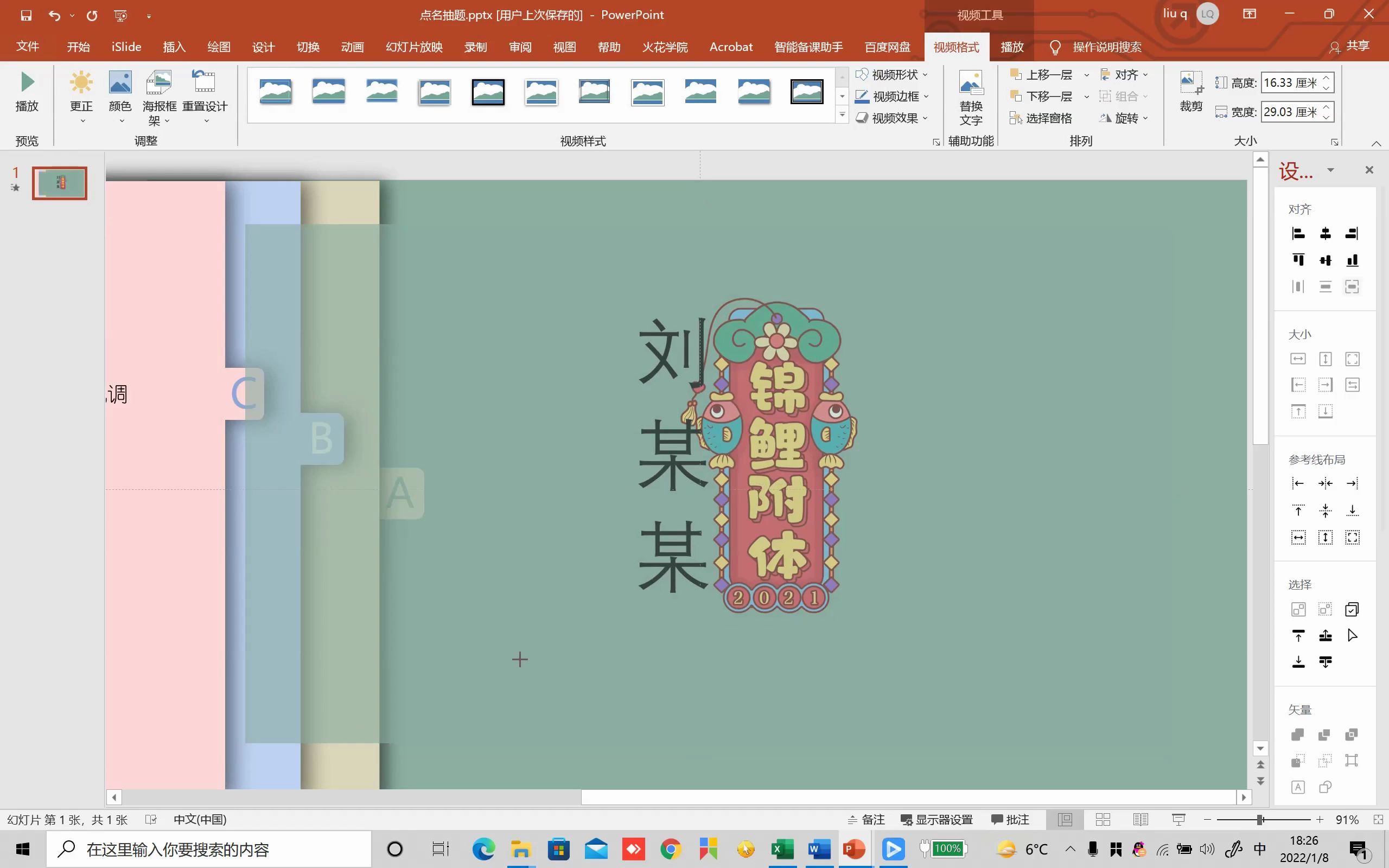The image size is (1389, 868).
Task: Open the 更正 corrections dropdown
Action: coord(81,97)
